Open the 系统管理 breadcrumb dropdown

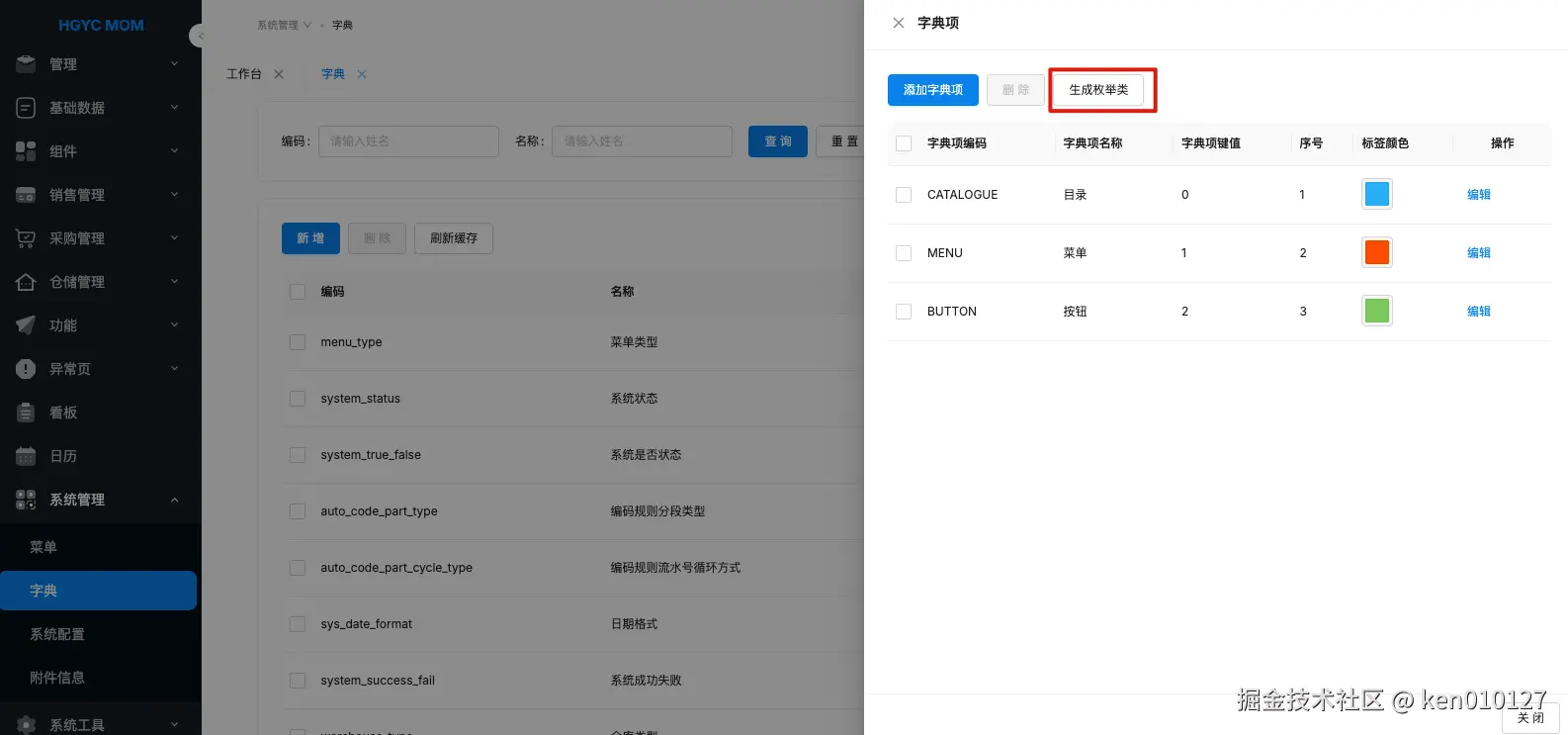tap(284, 25)
